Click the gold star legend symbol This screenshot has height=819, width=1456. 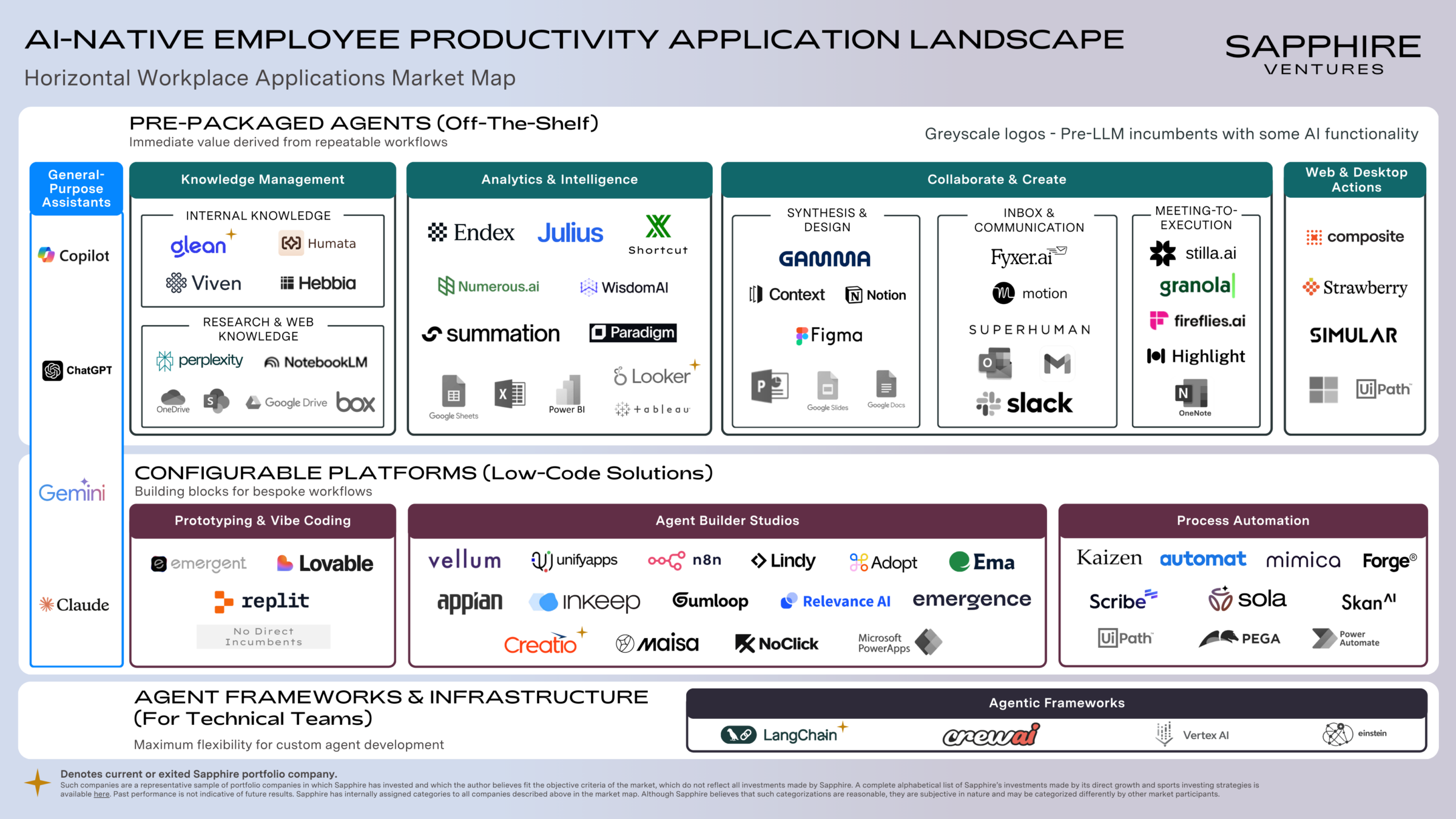tap(38, 782)
